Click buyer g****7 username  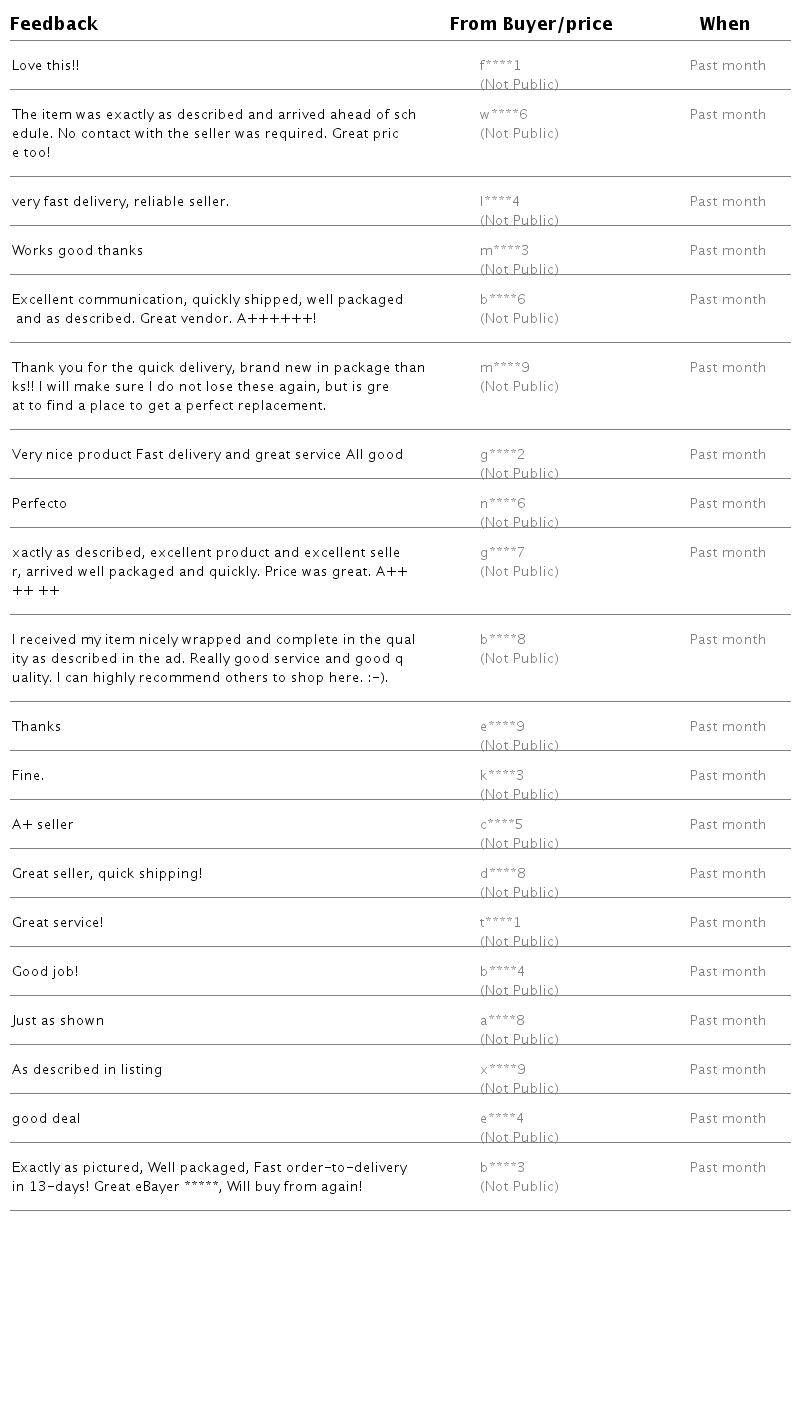coord(502,553)
